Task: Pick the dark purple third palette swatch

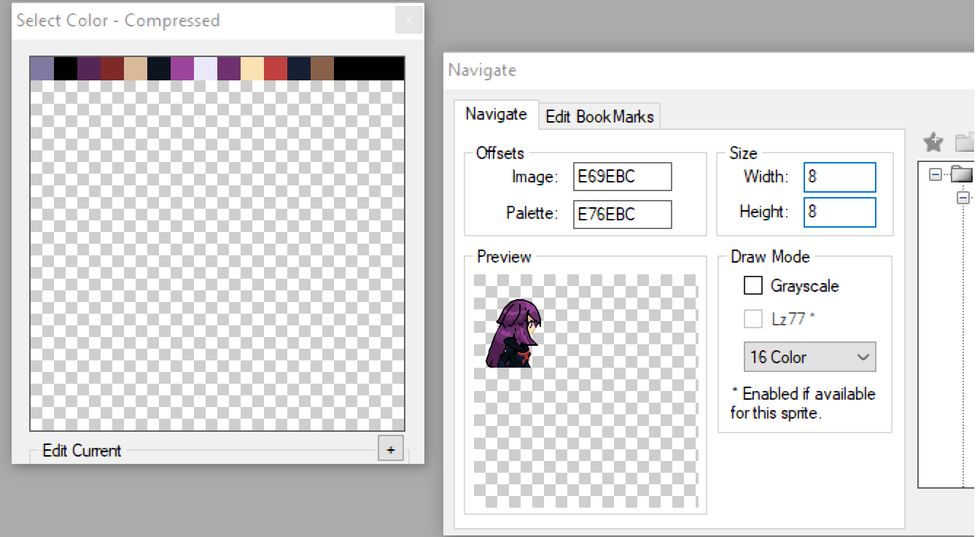Action: tap(89, 68)
